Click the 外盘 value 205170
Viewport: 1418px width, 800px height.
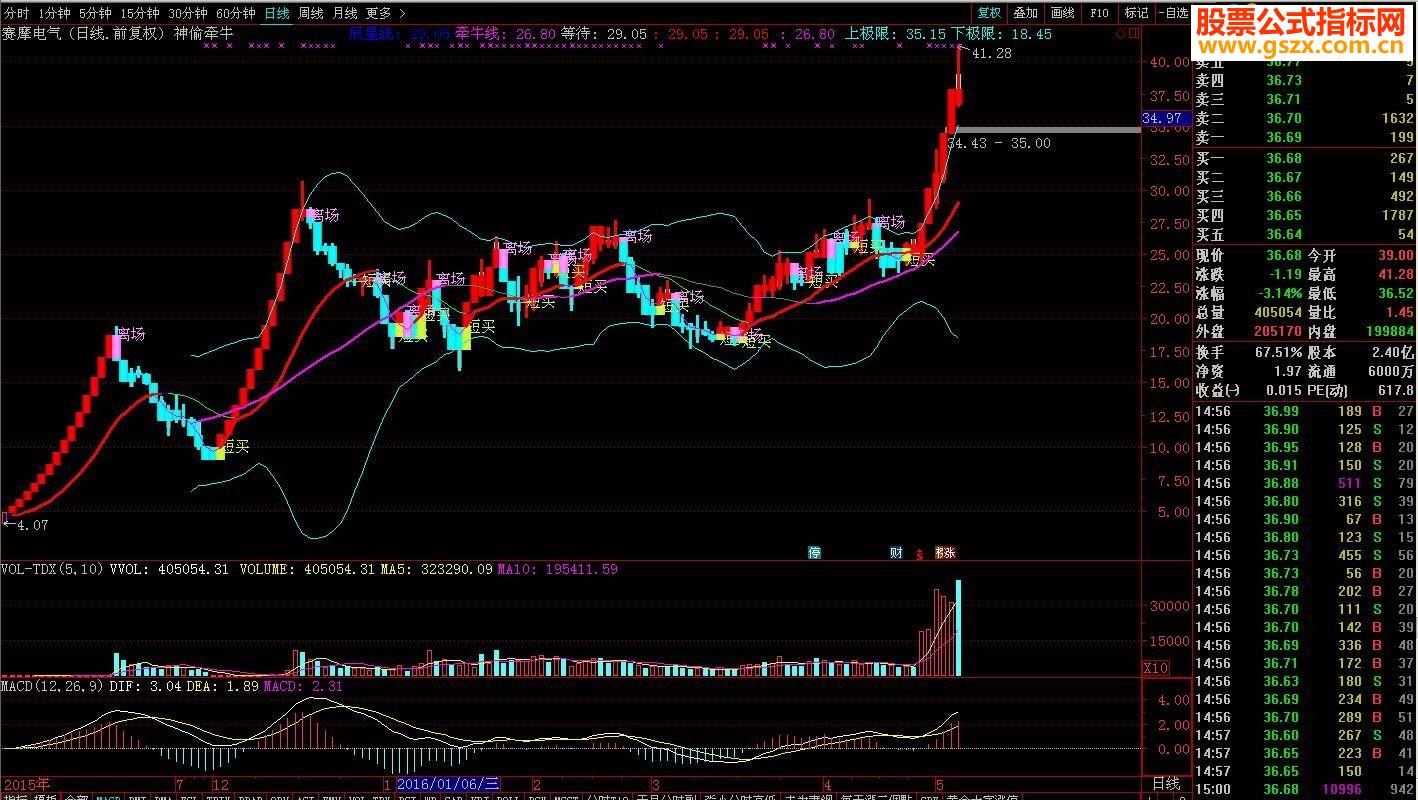point(1277,331)
